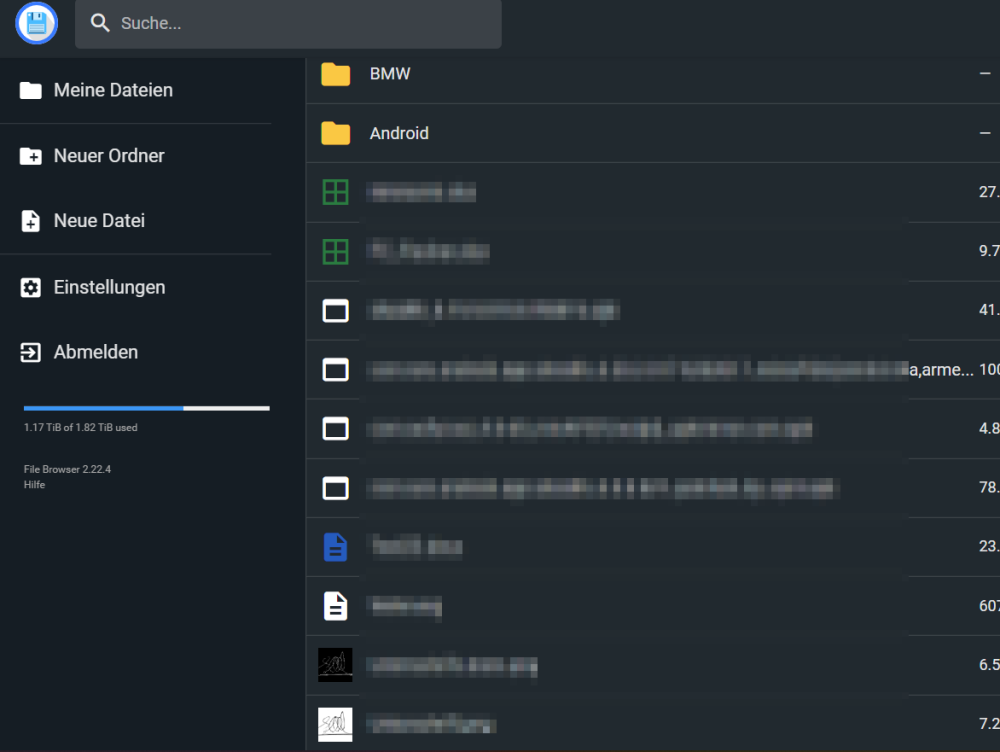The image size is (1000, 752).
Task: Click truncated filename text 'a,arme...'
Action: [941, 370]
